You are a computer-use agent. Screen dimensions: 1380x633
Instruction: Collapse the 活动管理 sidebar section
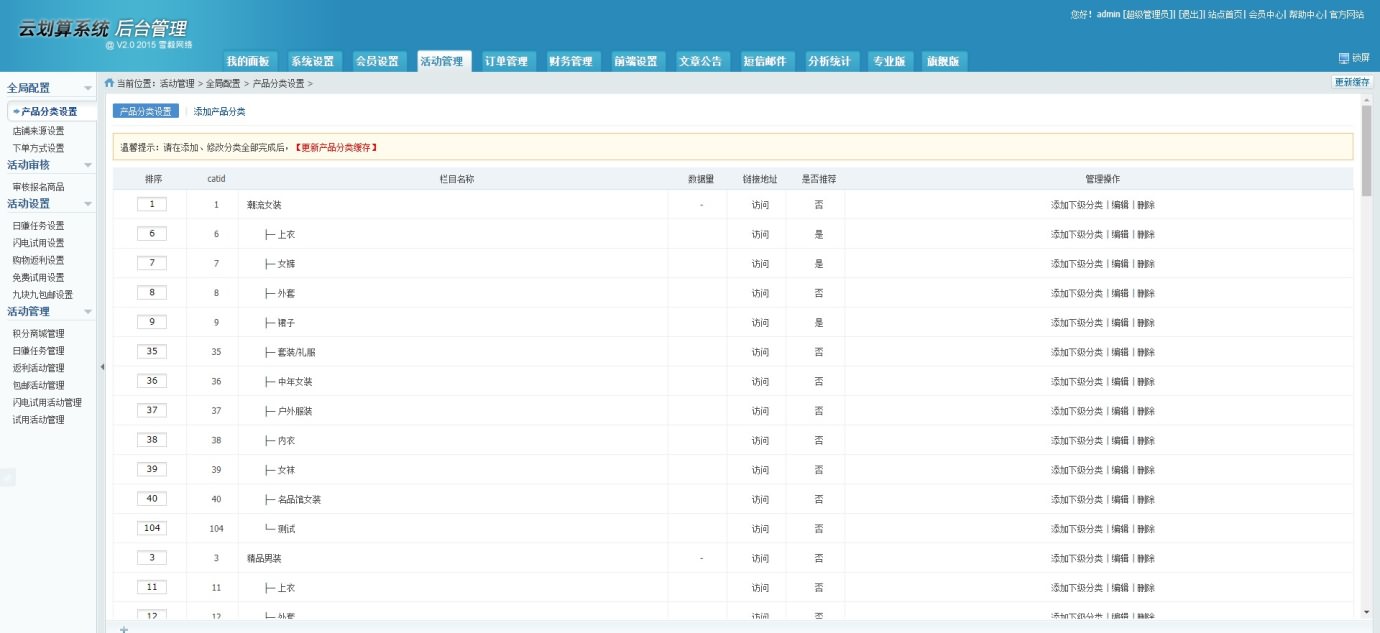(88, 311)
